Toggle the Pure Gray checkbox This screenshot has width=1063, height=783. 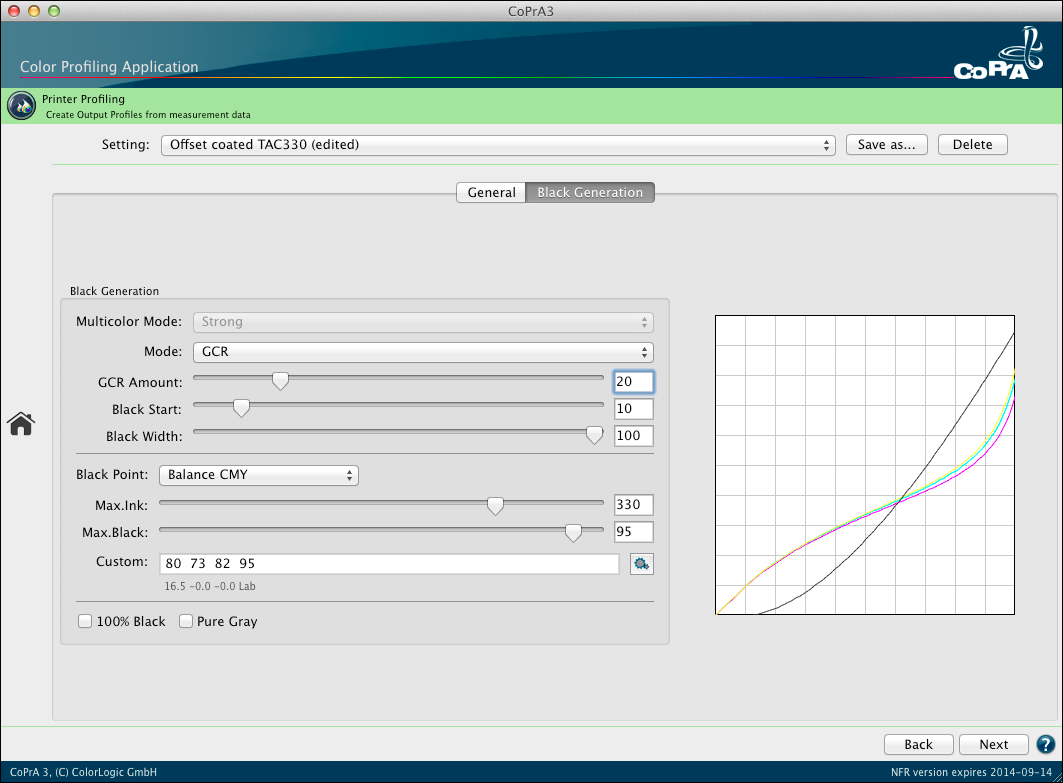click(186, 622)
